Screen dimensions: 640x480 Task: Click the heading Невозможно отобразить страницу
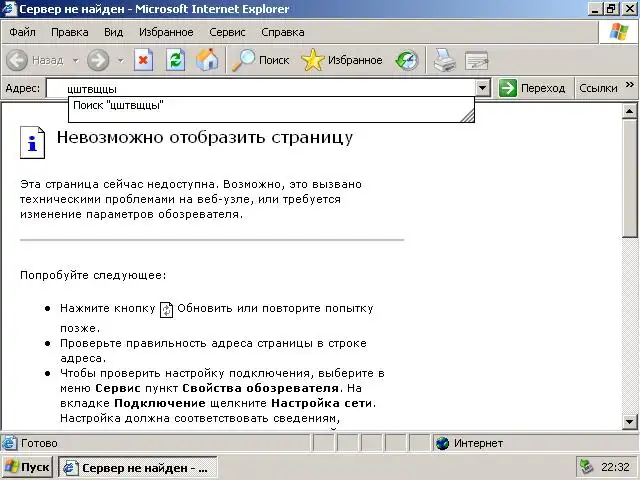click(x=205, y=138)
